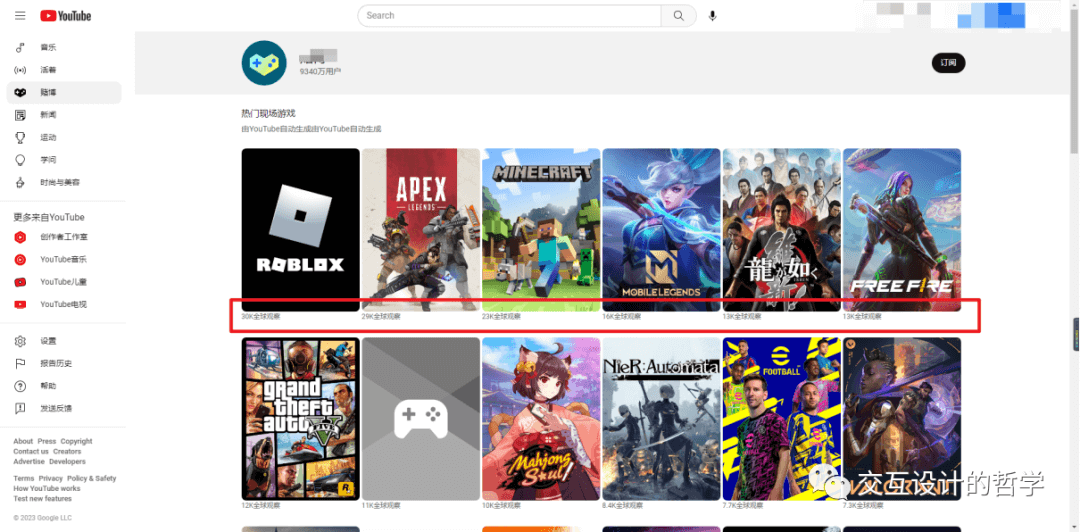Viewport: 1080px width, 532px height.
Task: Open the 学问 learning lightbulb item
Action: 63,160
